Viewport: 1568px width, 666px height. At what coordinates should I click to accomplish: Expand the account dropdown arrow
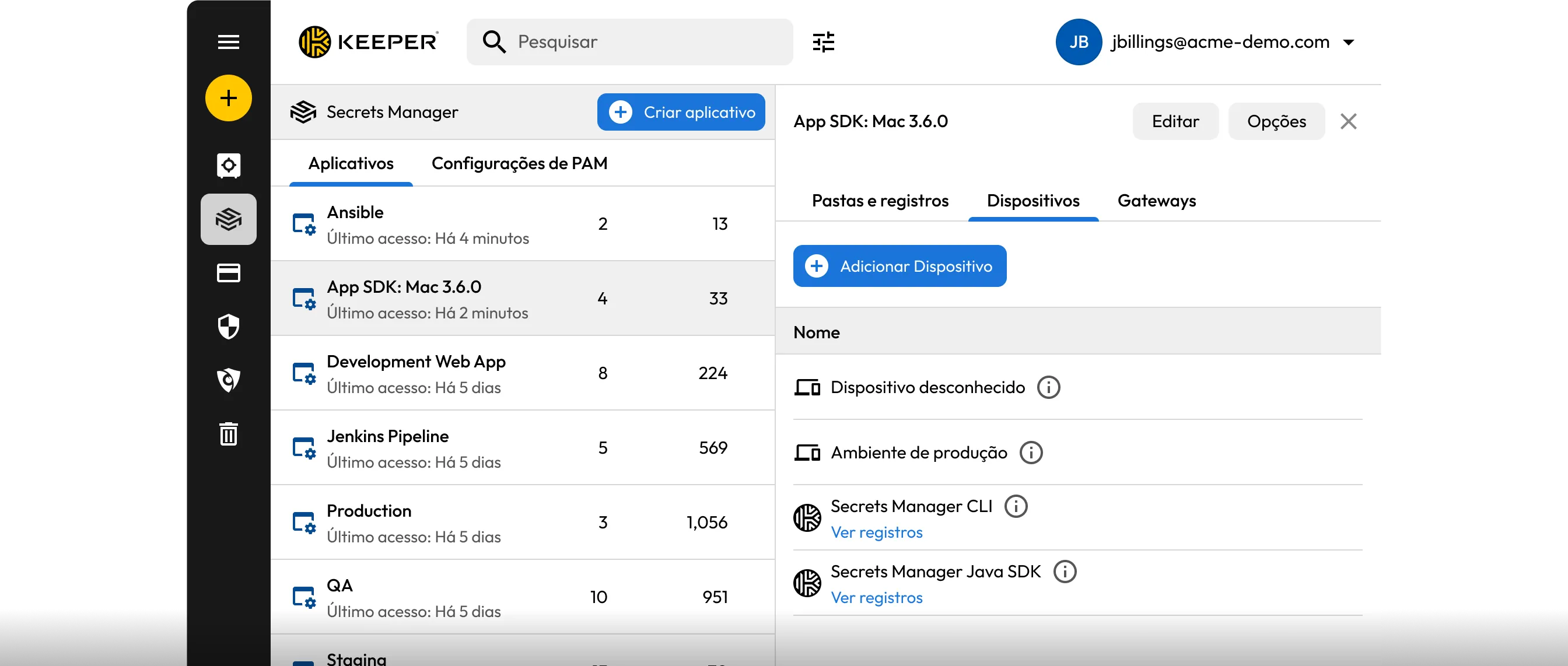pos(1348,42)
